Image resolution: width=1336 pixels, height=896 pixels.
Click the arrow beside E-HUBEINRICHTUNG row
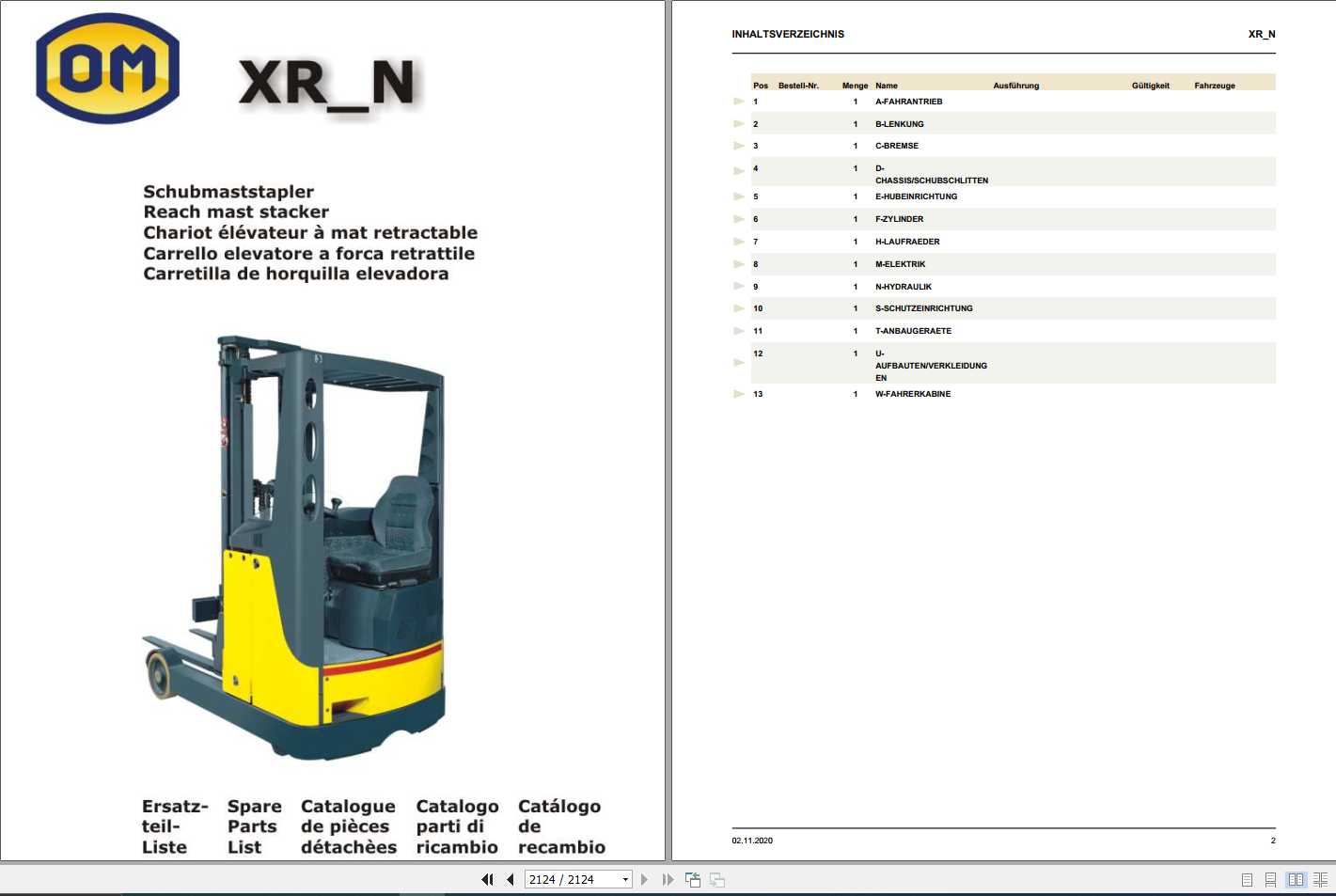click(739, 196)
